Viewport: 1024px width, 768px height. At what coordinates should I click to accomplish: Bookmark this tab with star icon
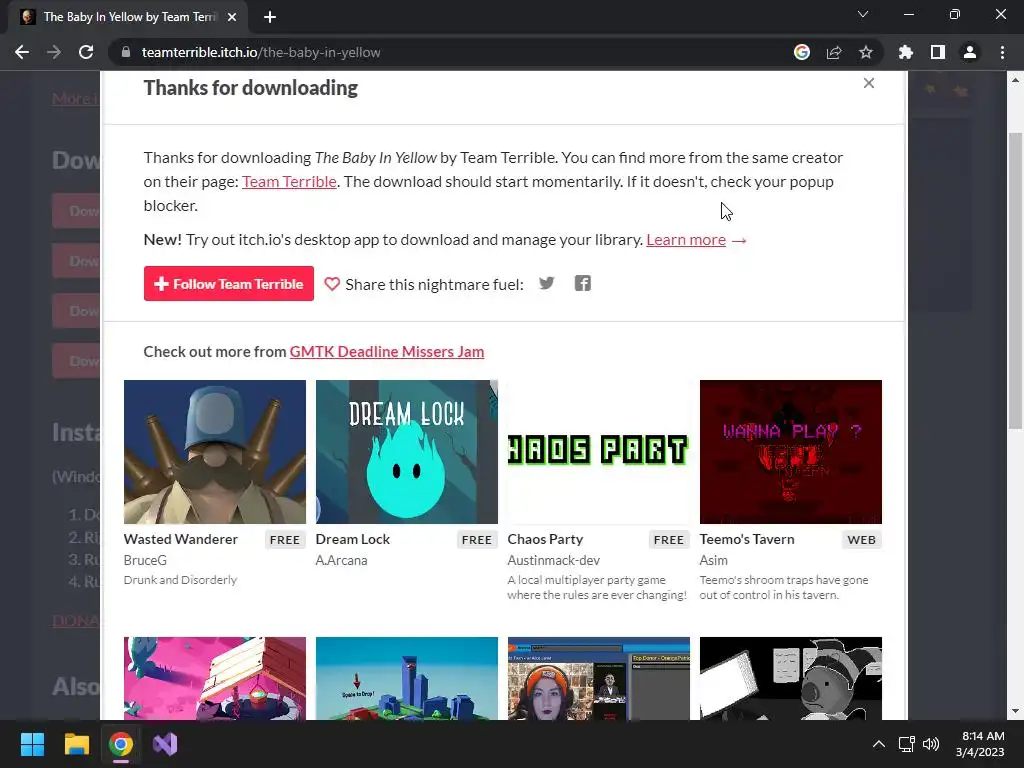pyautogui.click(x=866, y=52)
